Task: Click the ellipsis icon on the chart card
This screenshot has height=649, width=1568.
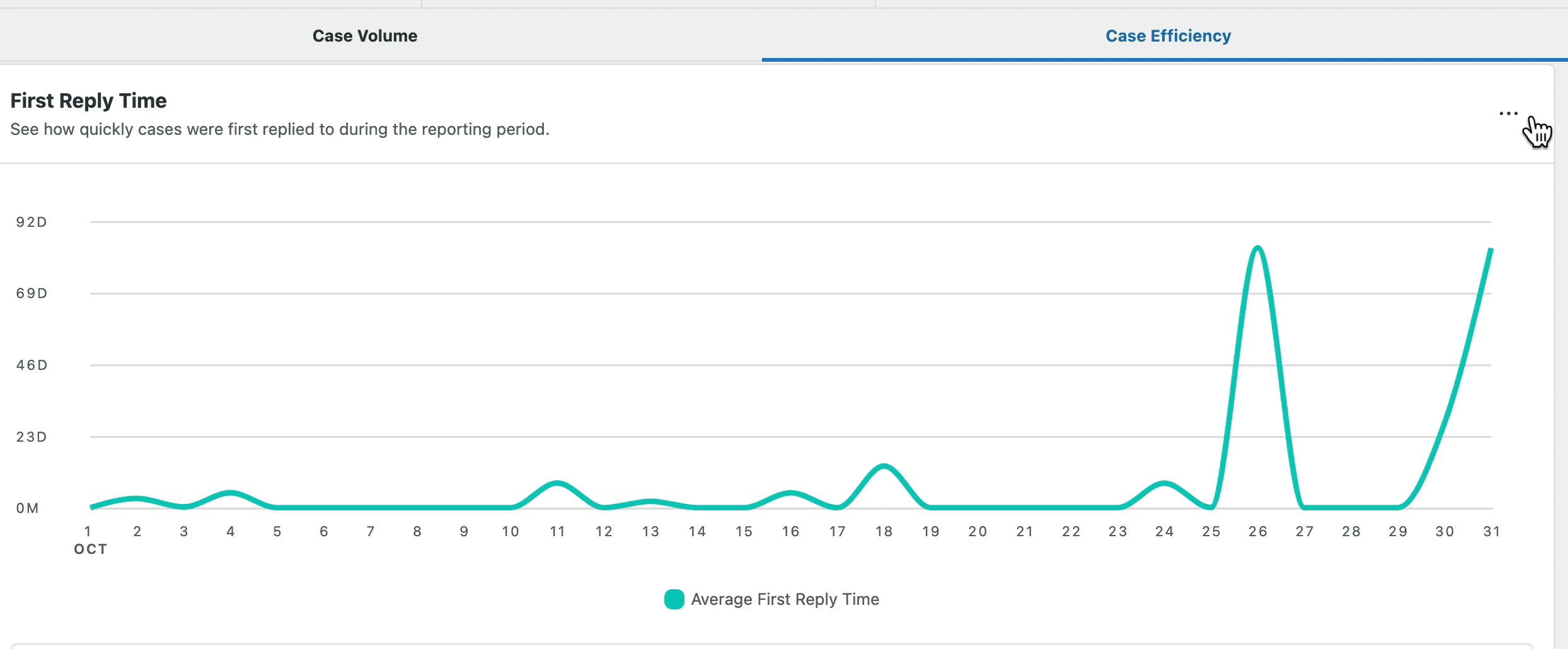Action: [x=1509, y=113]
